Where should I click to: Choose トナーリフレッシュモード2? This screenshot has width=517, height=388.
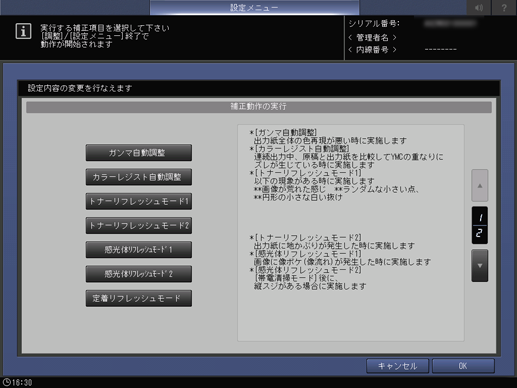coord(139,226)
